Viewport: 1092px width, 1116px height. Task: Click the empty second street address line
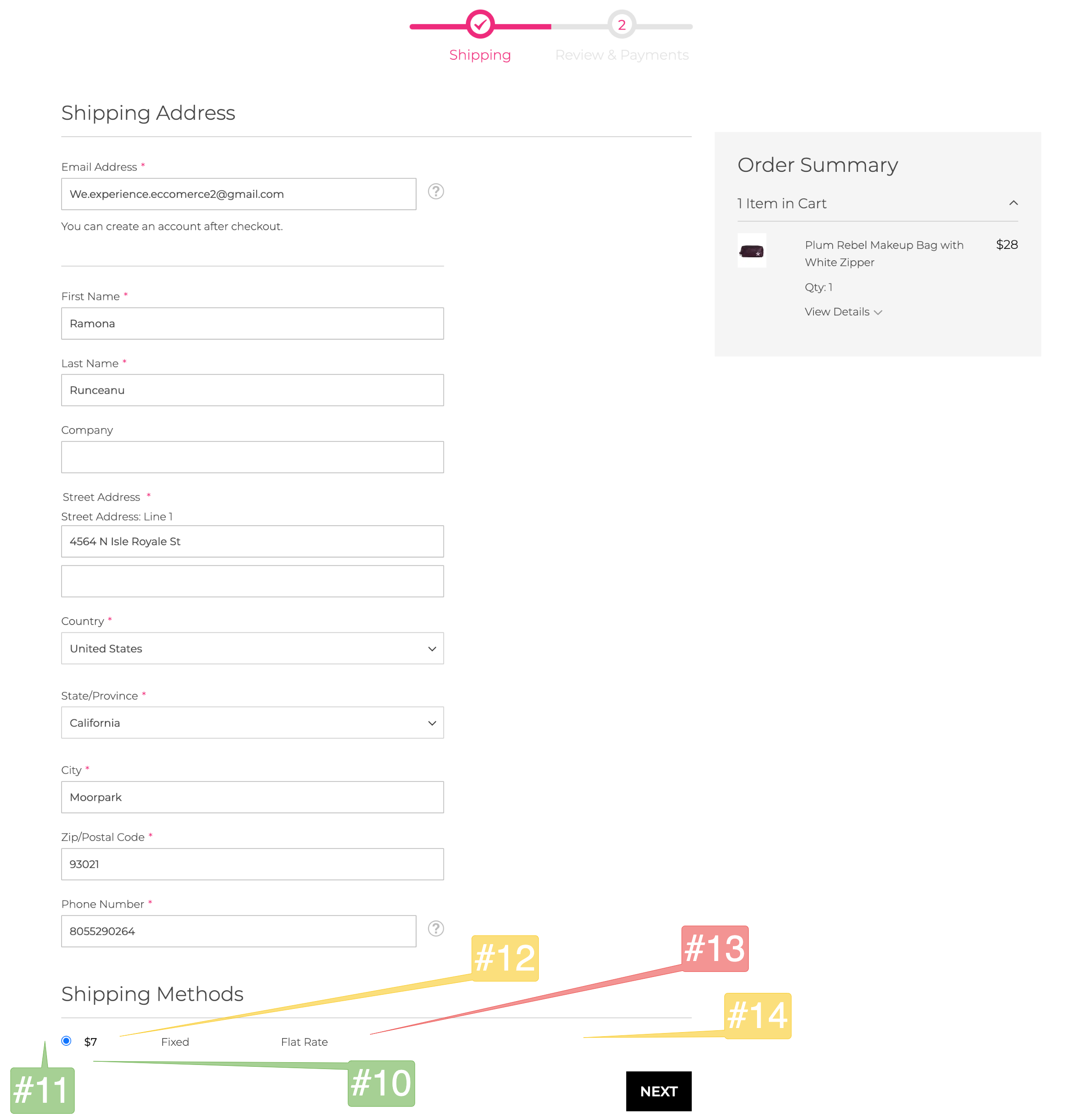coord(252,581)
